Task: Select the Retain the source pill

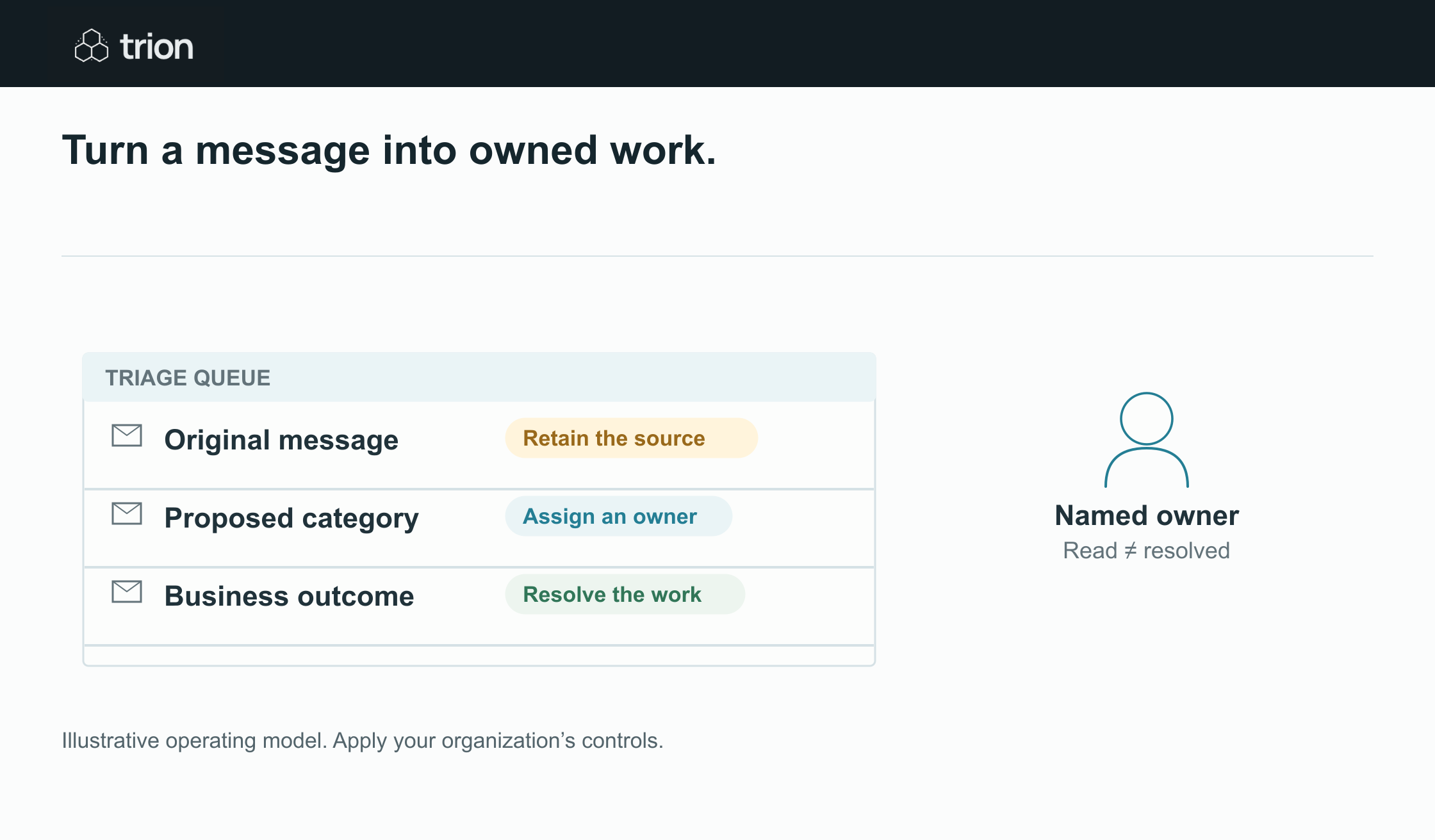Action: [632, 438]
